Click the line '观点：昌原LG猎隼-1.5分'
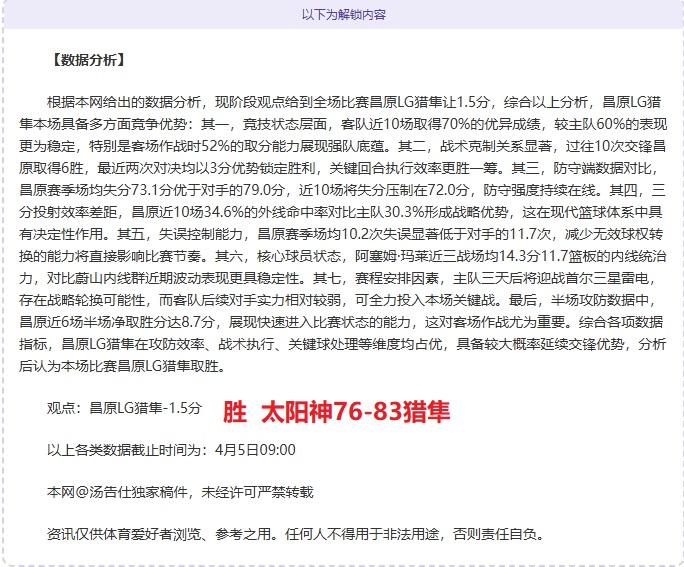 click(x=124, y=408)
